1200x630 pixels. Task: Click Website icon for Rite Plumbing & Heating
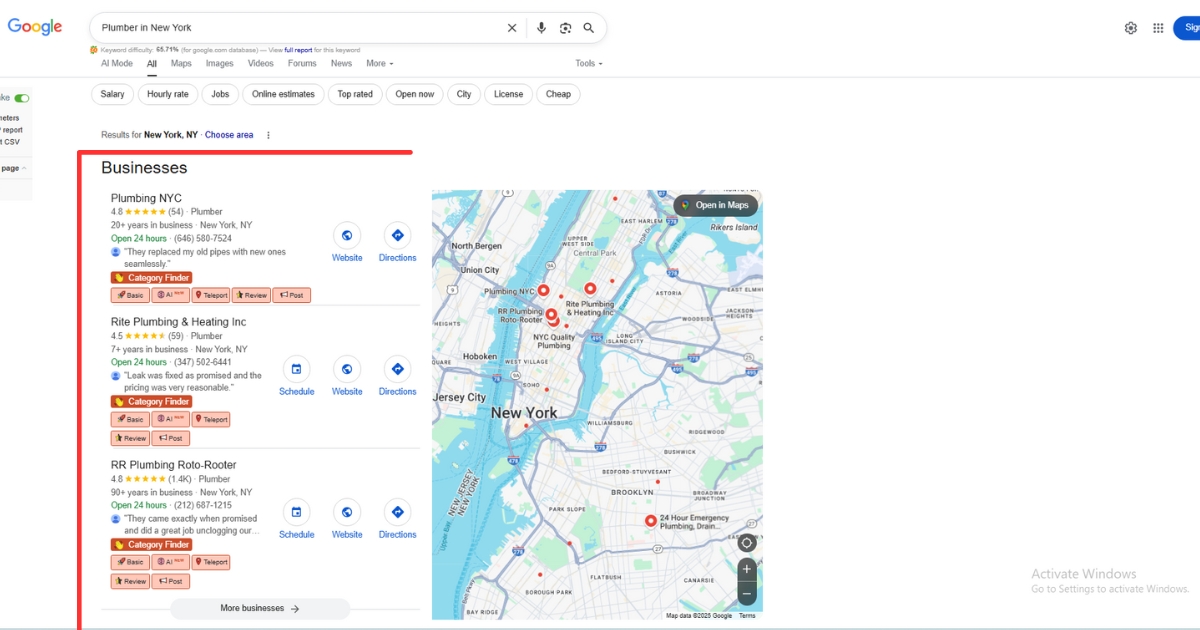pos(347,370)
